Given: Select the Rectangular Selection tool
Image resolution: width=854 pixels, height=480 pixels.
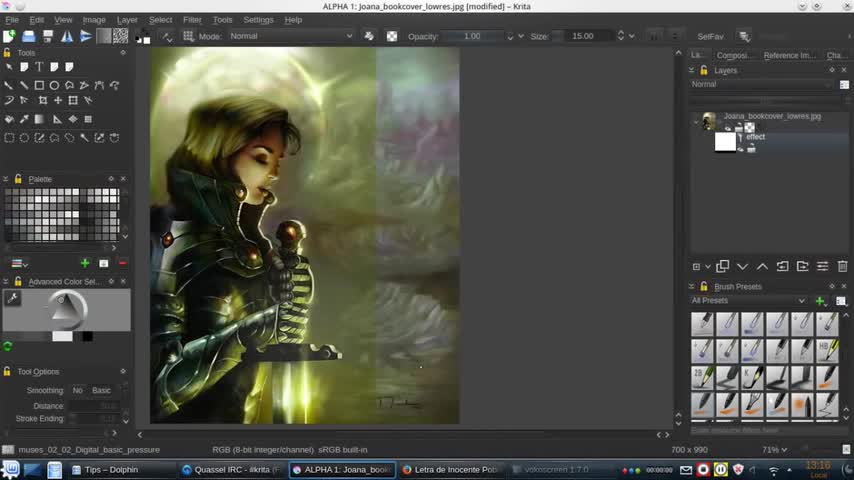Looking at the screenshot, I should [x=9, y=138].
